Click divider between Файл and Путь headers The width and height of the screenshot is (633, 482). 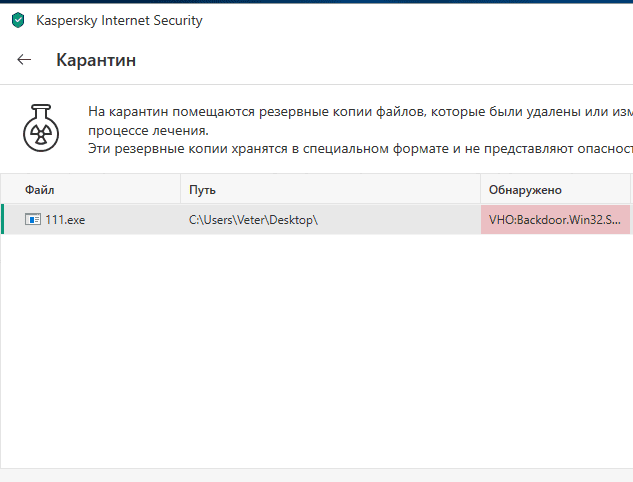[180, 189]
